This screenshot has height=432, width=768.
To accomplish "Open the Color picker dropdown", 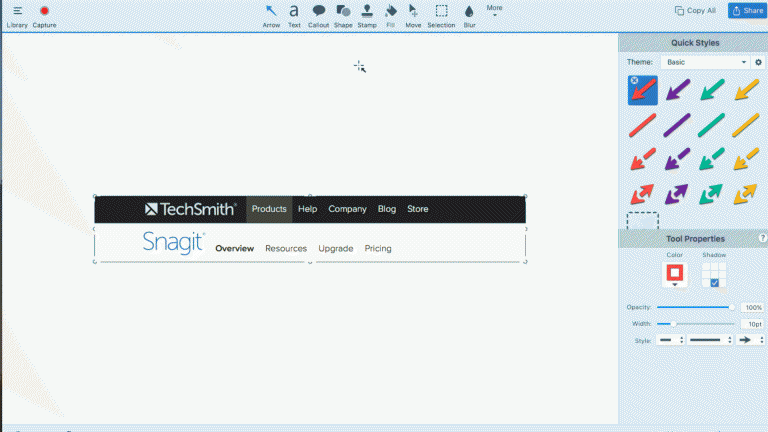I will (x=674, y=274).
